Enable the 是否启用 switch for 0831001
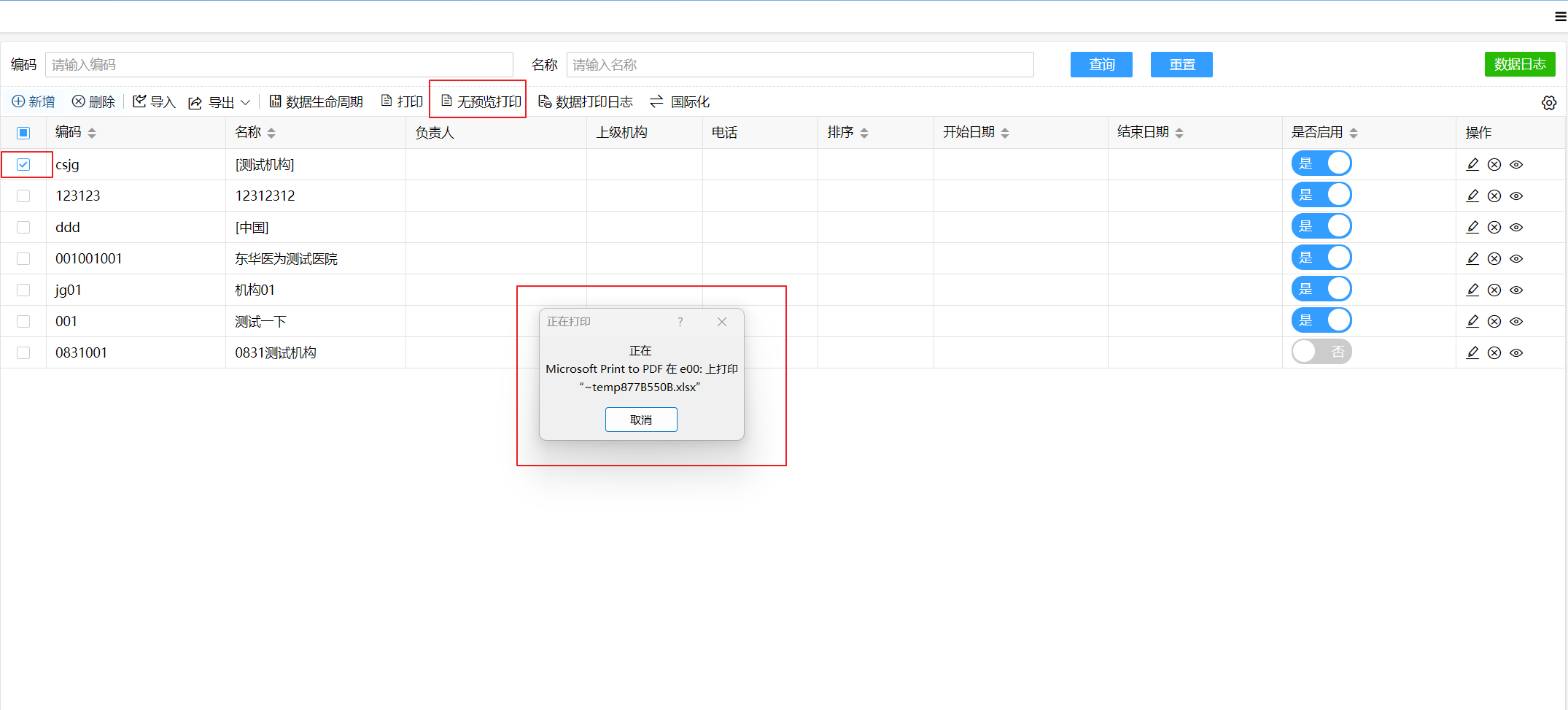The height and width of the screenshot is (710, 1568). [x=1321, y=352]
